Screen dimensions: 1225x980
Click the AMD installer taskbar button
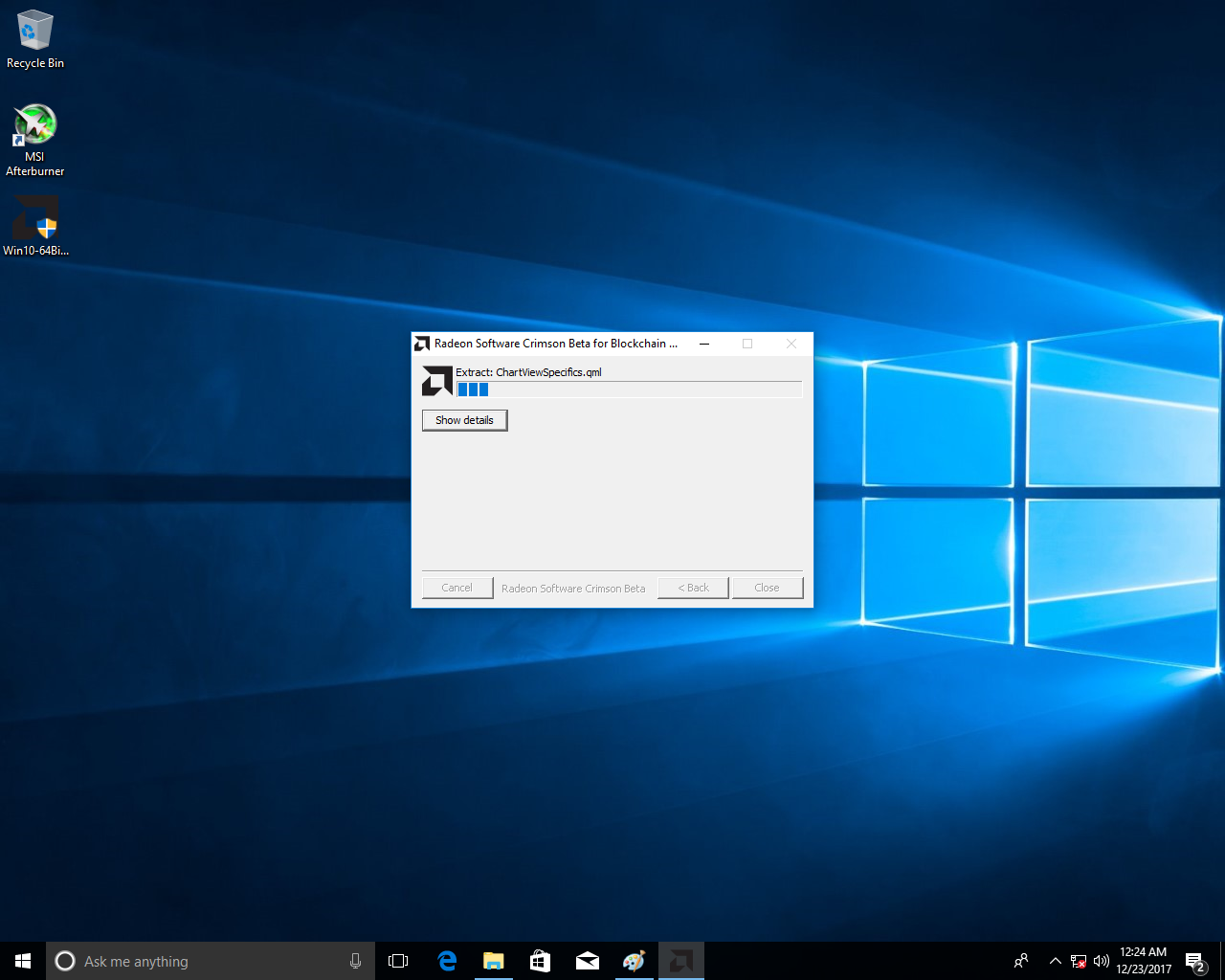point(680,961)
